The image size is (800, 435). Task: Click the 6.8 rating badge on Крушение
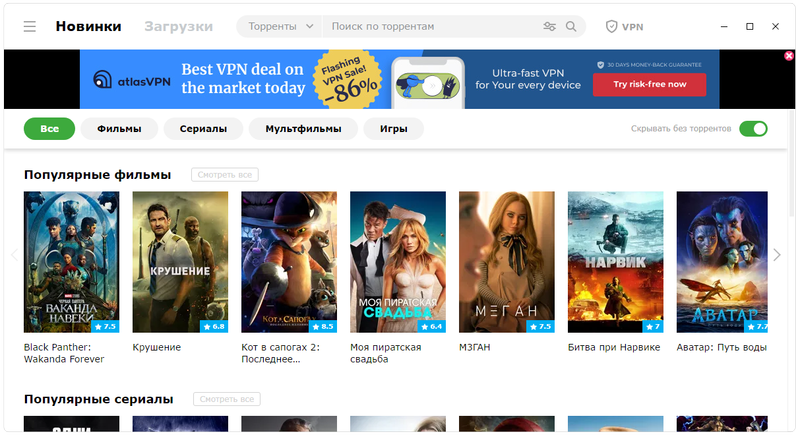click(214, 326)
